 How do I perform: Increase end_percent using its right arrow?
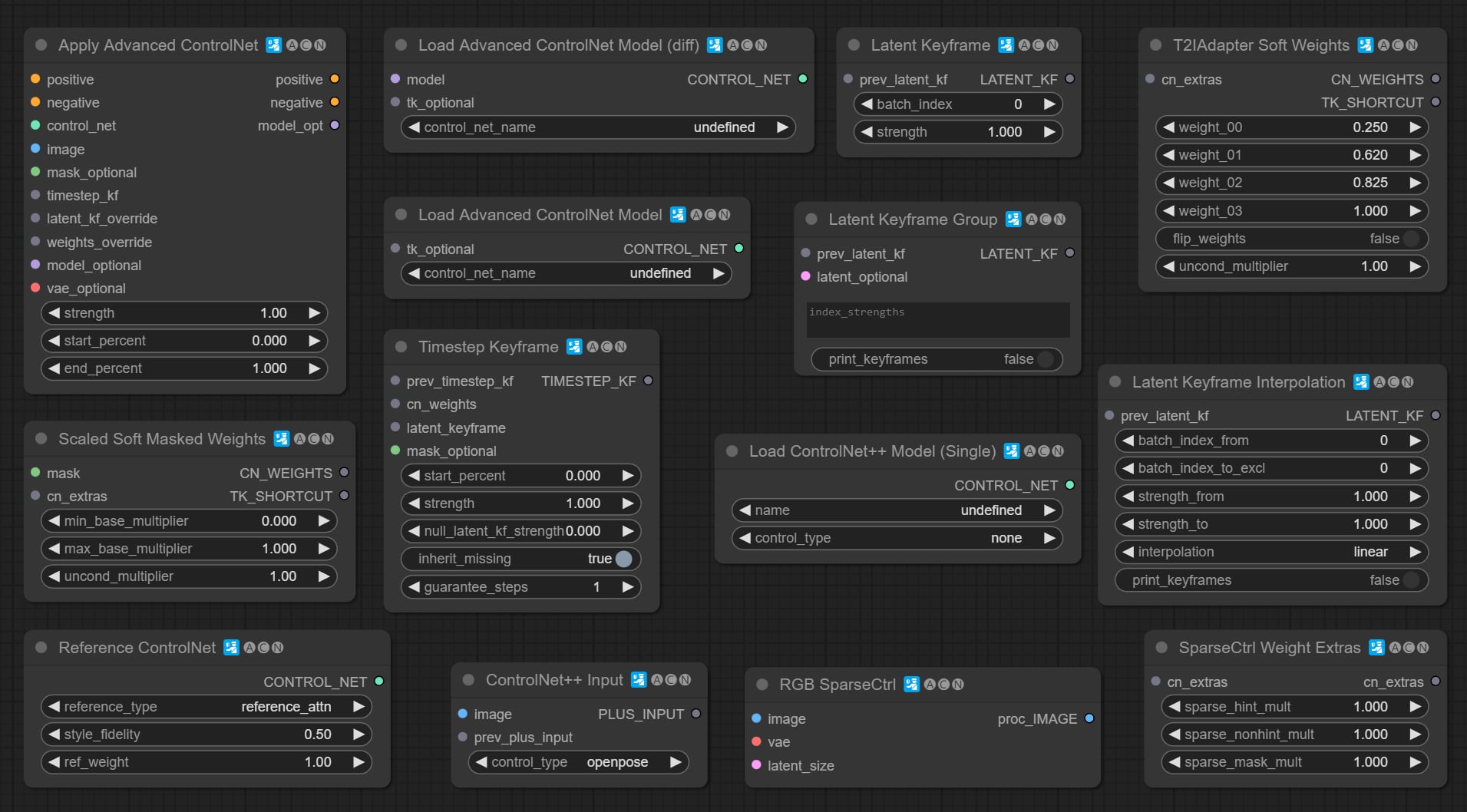pyautogui.click(x=314, y=368)
